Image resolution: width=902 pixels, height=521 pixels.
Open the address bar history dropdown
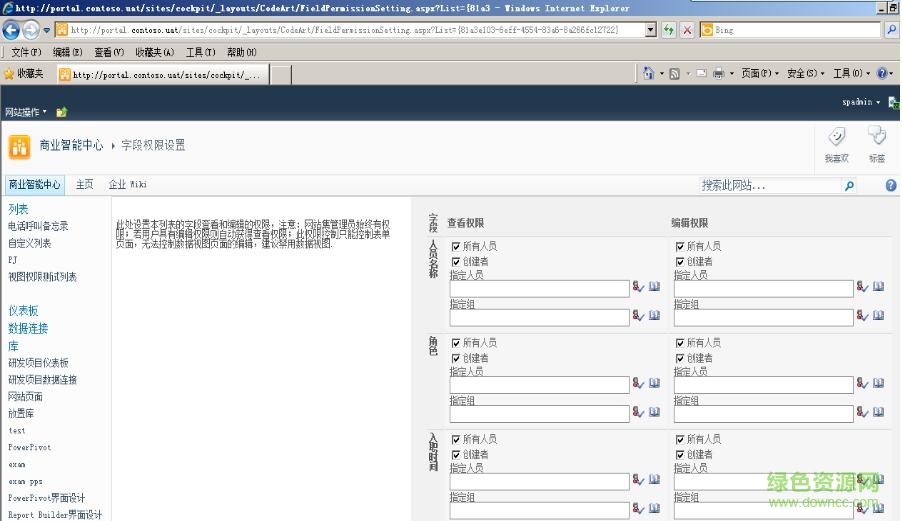pos(651,30)
